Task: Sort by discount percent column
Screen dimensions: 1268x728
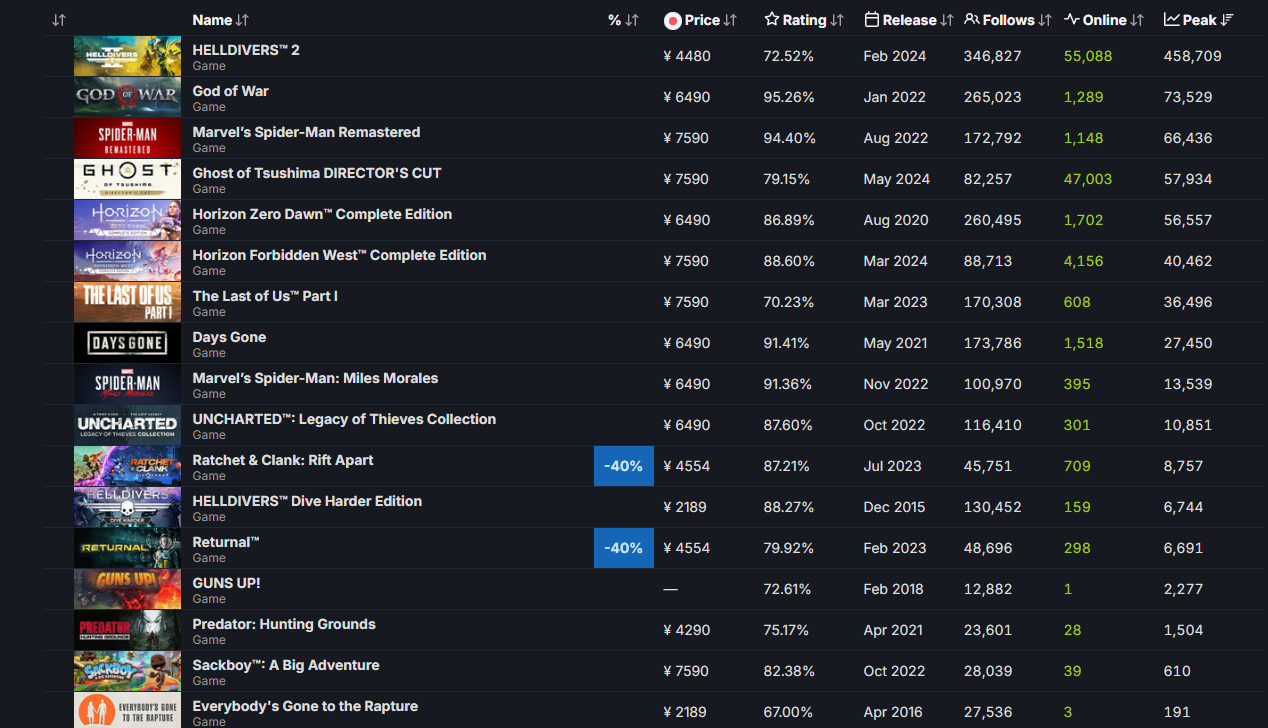Action: tap(623, 20)
